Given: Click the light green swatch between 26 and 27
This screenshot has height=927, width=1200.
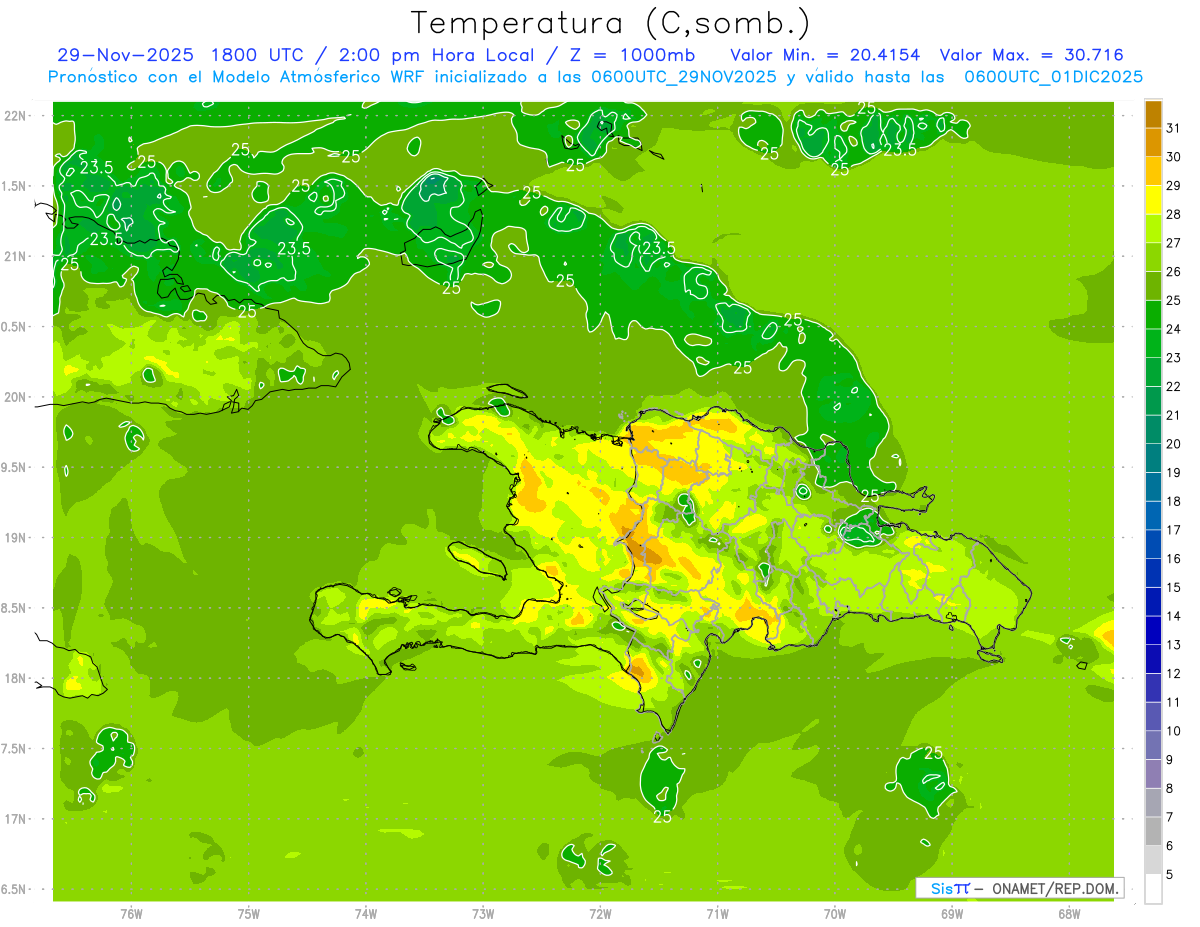Looking at the screenshot, I should pos(1153,258).
